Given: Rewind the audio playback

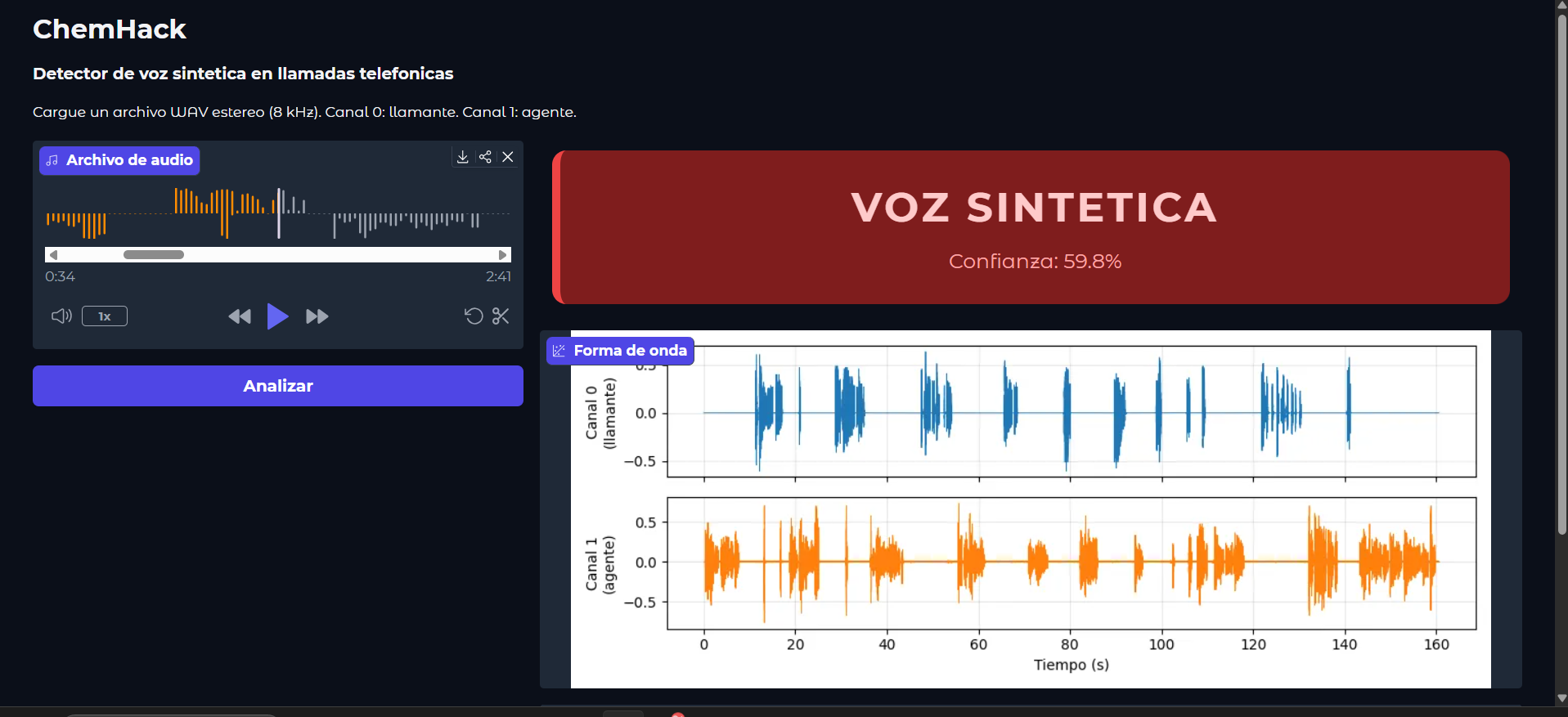Looking at the screenshot, I should 240,316.
